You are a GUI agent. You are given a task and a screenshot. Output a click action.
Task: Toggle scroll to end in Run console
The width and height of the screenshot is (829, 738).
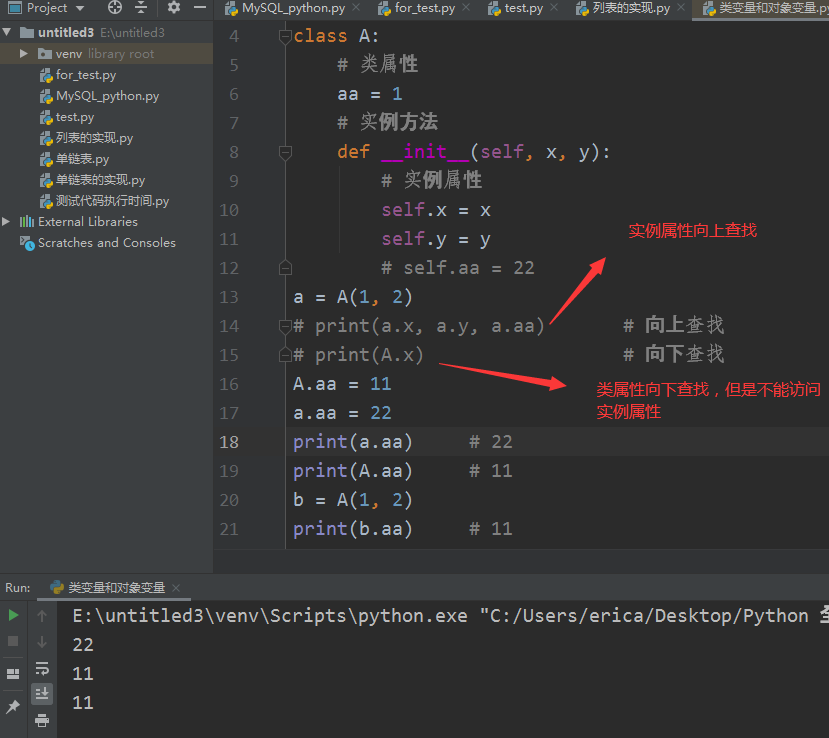pyautogui.click(x=42, y=693)
